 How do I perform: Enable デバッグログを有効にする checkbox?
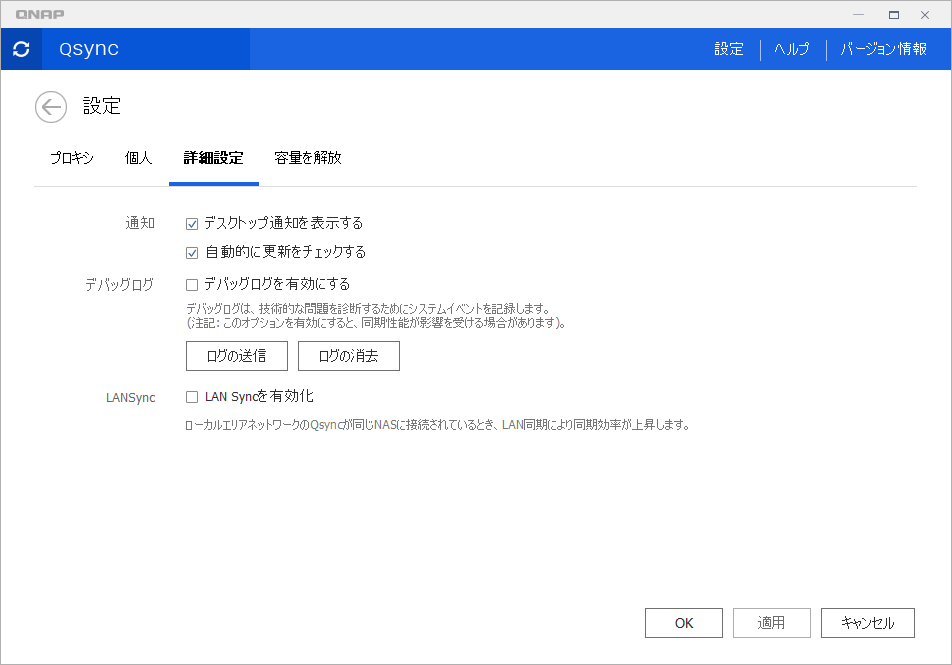192,284
